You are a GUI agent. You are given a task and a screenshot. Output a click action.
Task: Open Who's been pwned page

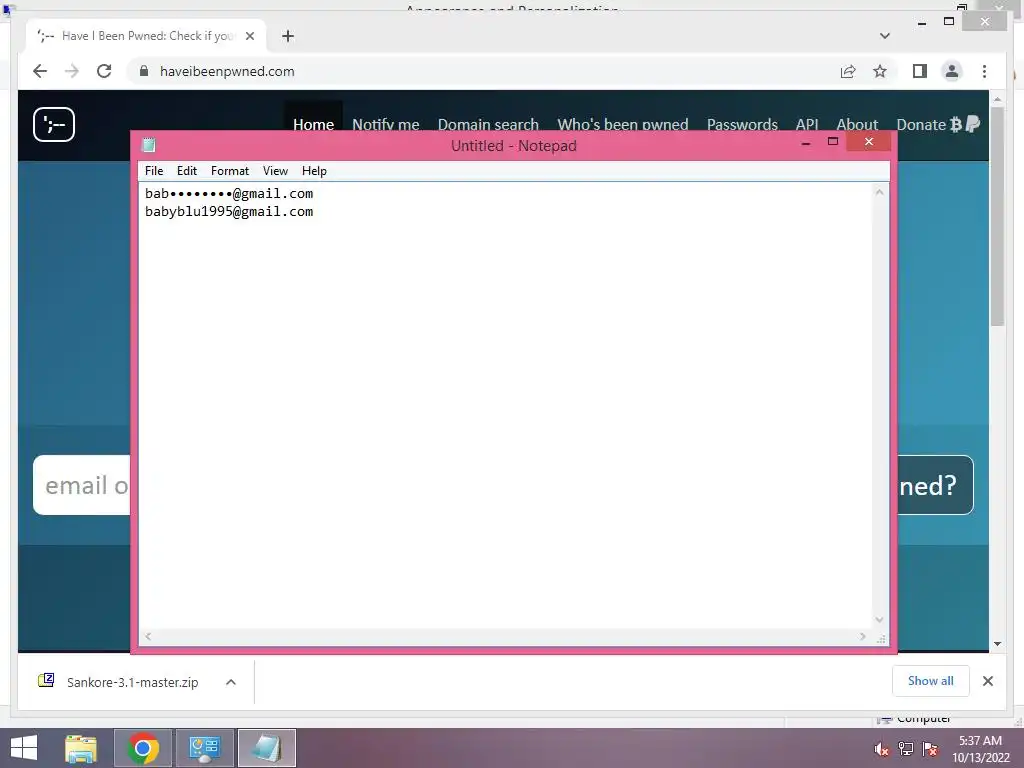(x=622, y=124)
